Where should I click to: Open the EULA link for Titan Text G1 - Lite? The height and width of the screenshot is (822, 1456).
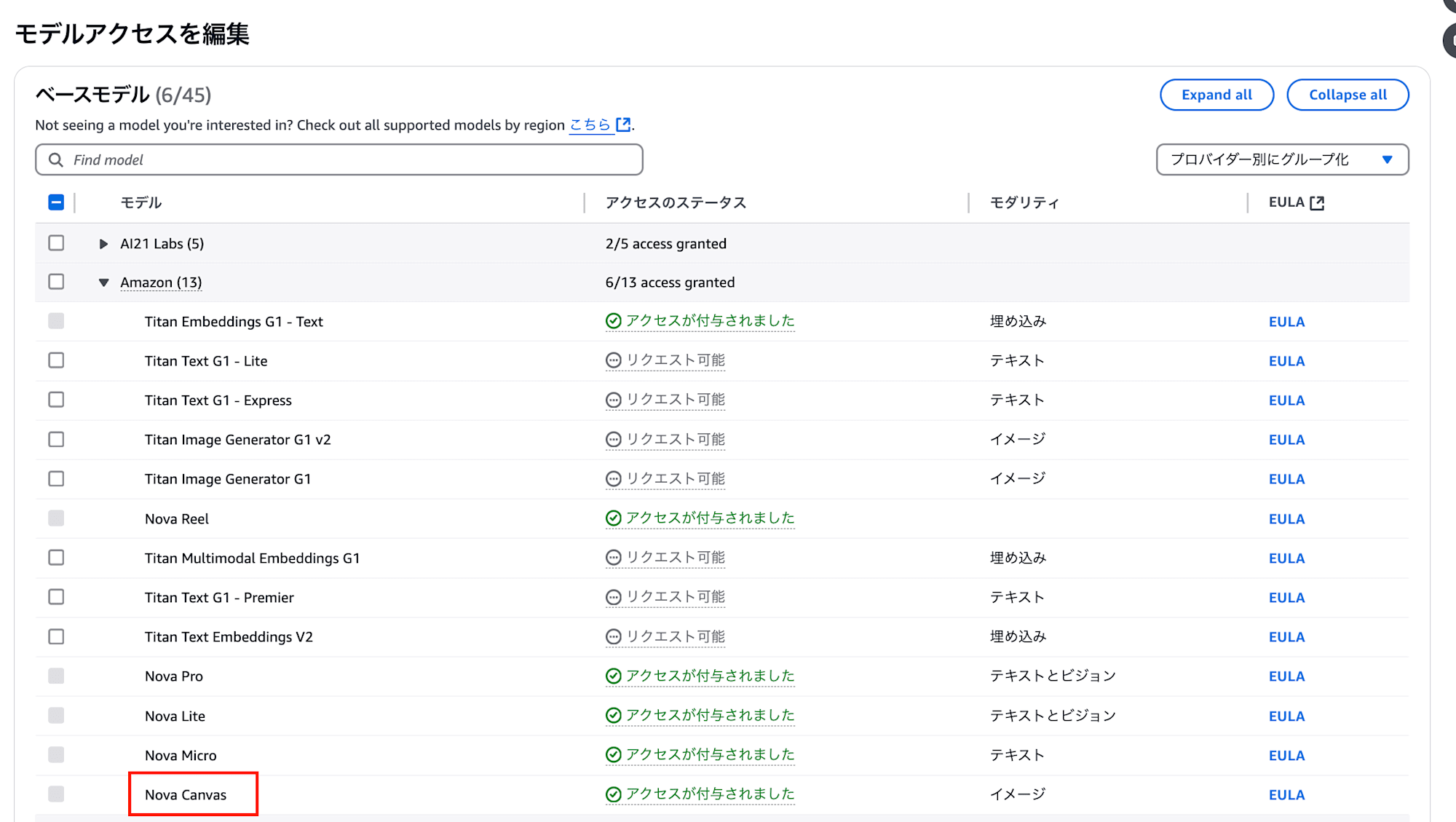[1286, 361]
